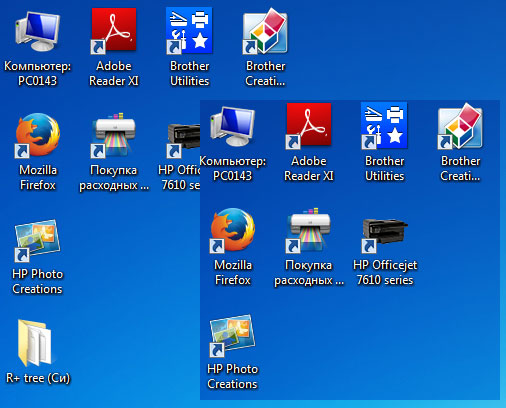The image size is (506, 408).
Task: Launch Brother Utilities from the outer desktop icons
Action: pyautogui.click(x=189, y=31)
